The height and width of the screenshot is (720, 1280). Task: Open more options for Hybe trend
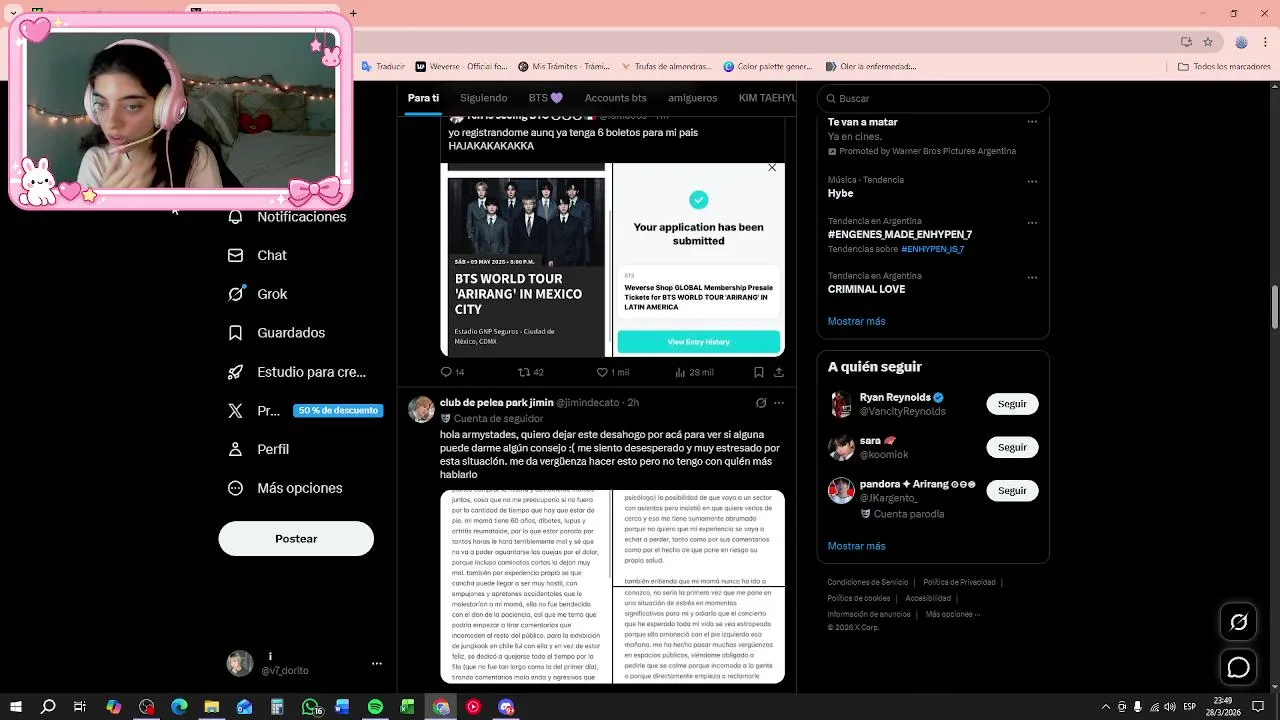tap(1032, 182)
